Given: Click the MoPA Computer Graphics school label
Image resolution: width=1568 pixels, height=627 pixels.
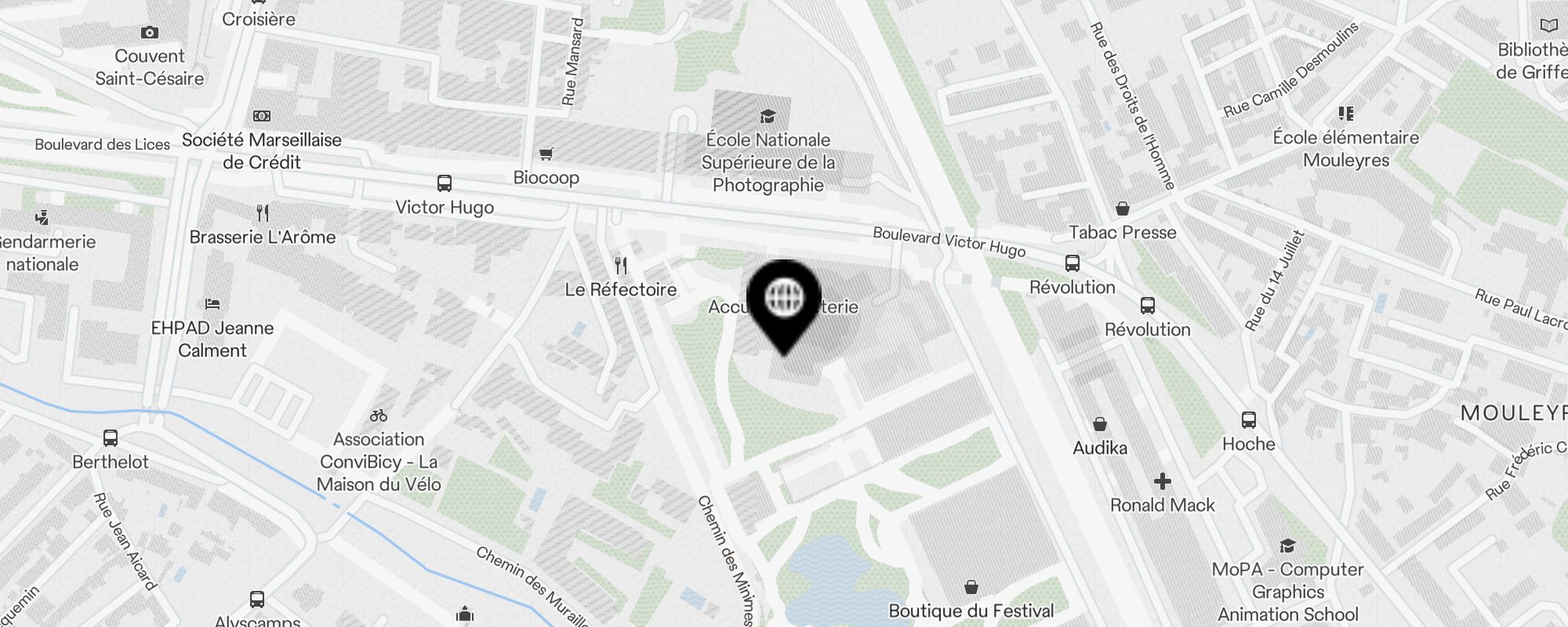Looking at the screenshot, I should (1288, 592).
